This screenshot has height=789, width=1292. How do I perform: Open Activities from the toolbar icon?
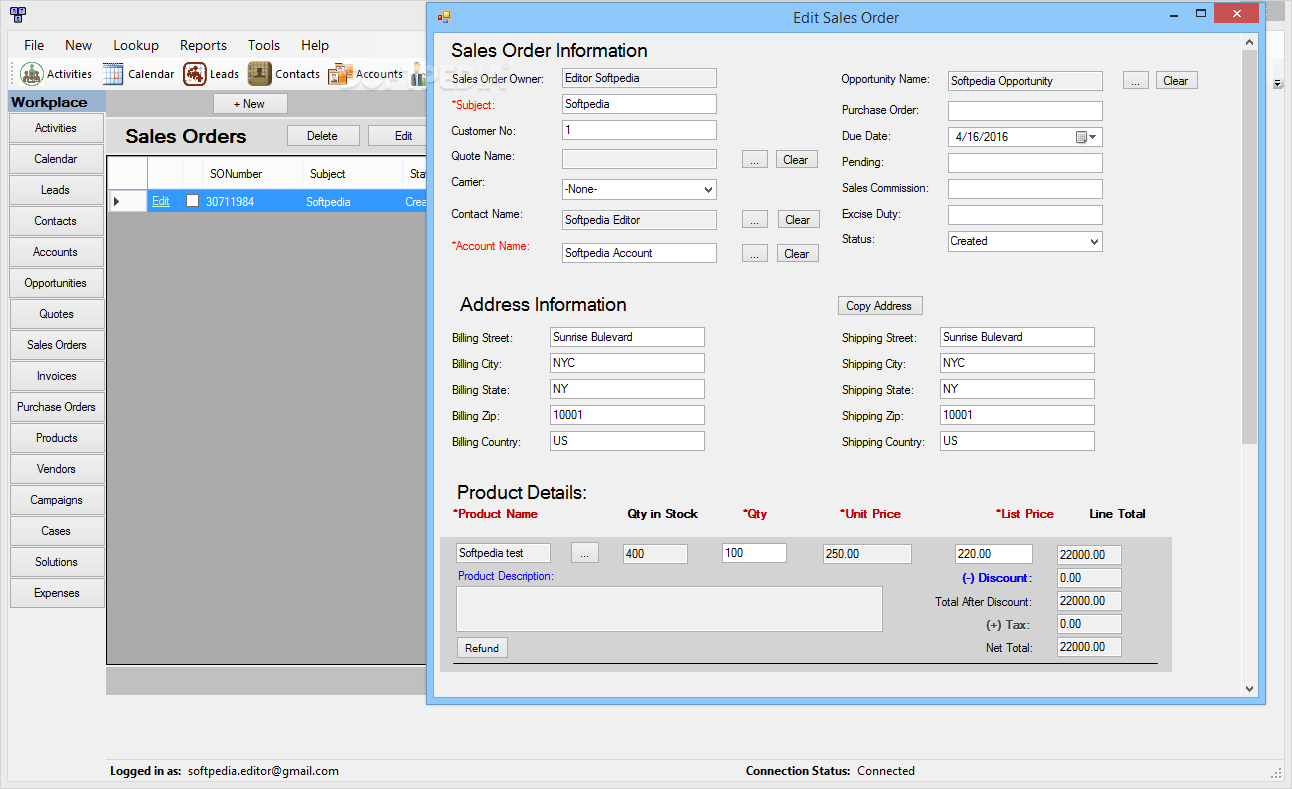point(32,74)
